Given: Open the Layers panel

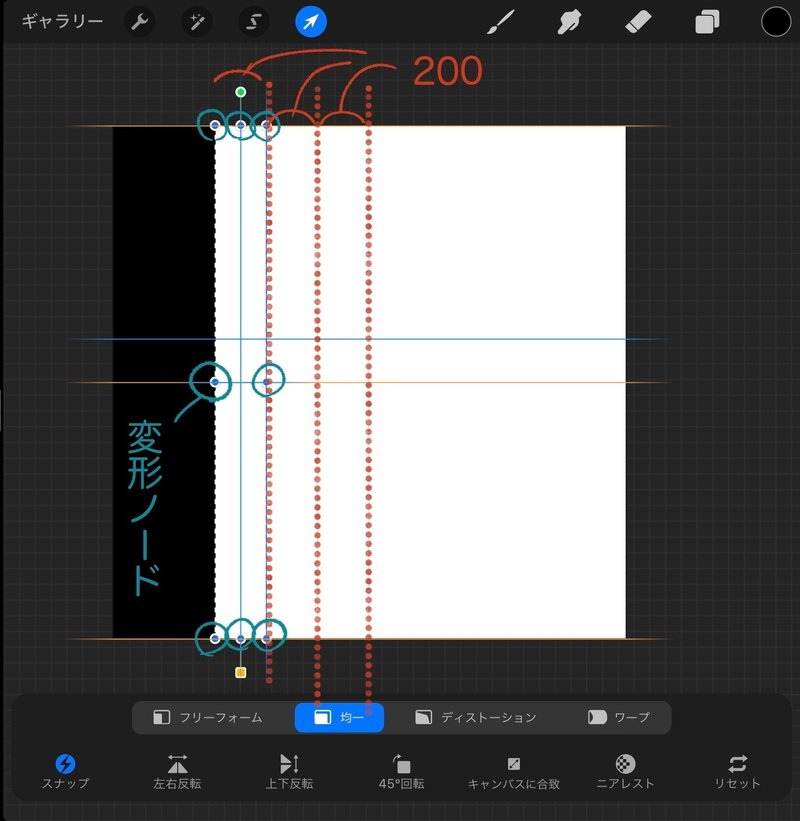Looking at the screenshot, I should click(707, 23).
